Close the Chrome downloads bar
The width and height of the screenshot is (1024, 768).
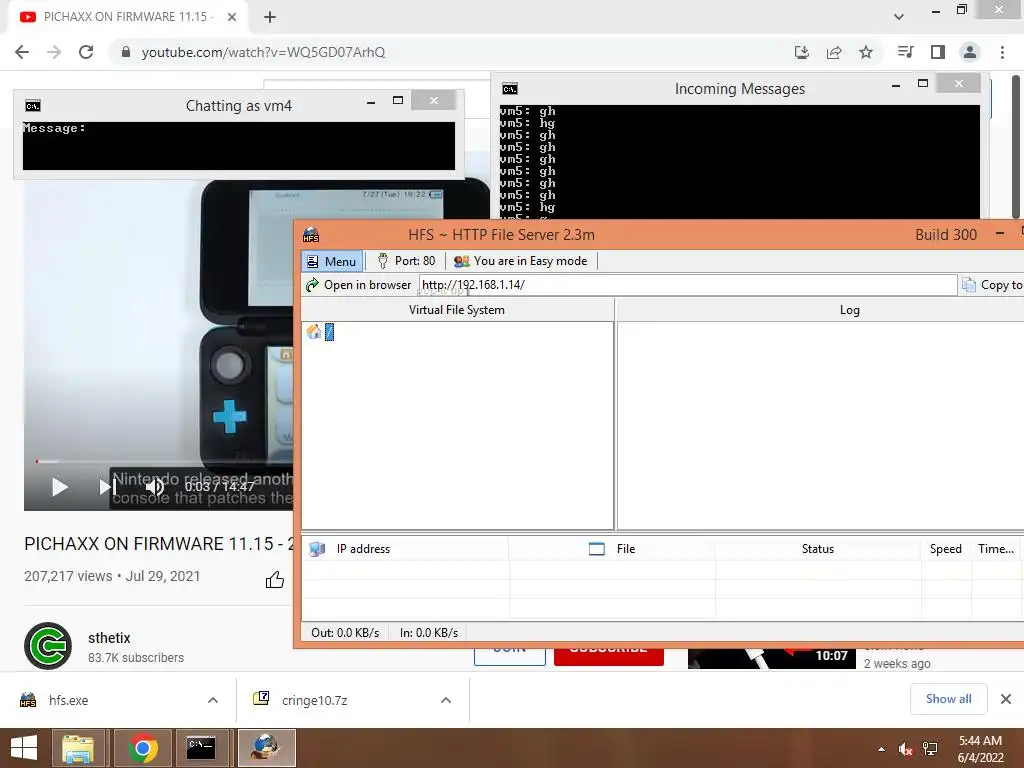1006,699
